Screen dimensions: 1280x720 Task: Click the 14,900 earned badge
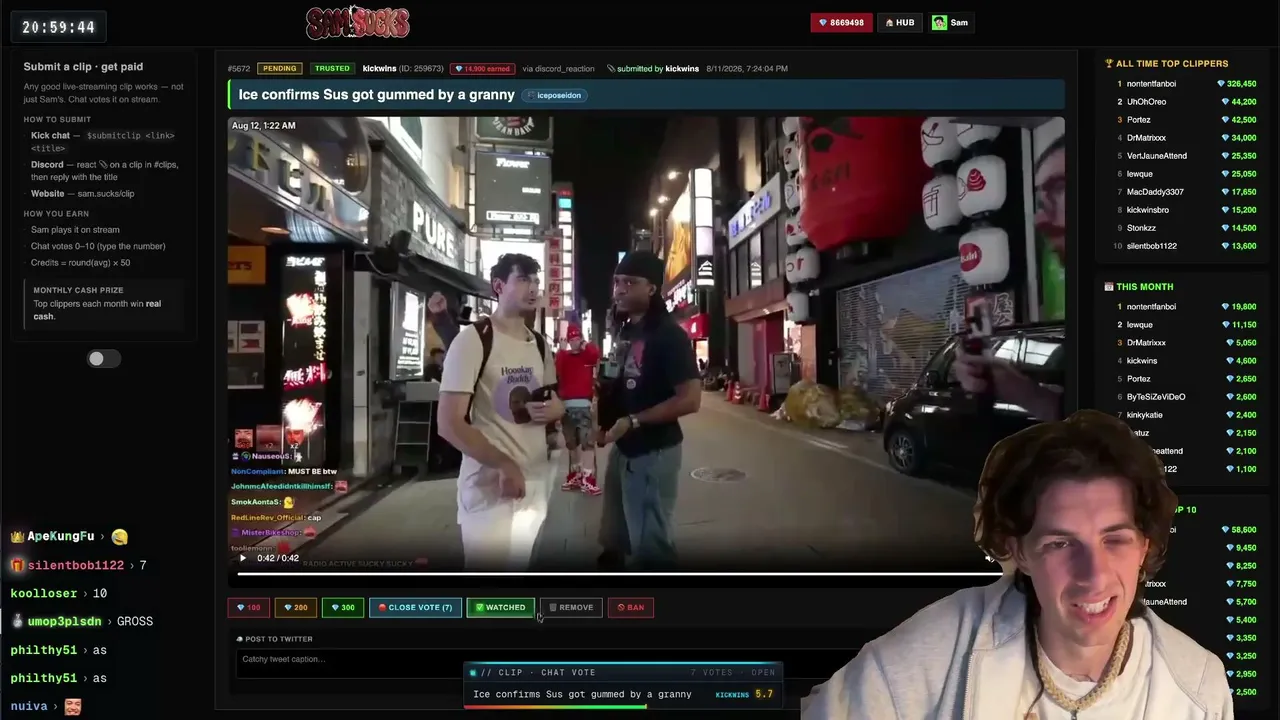pyautogui.click(x=483, y=69)
